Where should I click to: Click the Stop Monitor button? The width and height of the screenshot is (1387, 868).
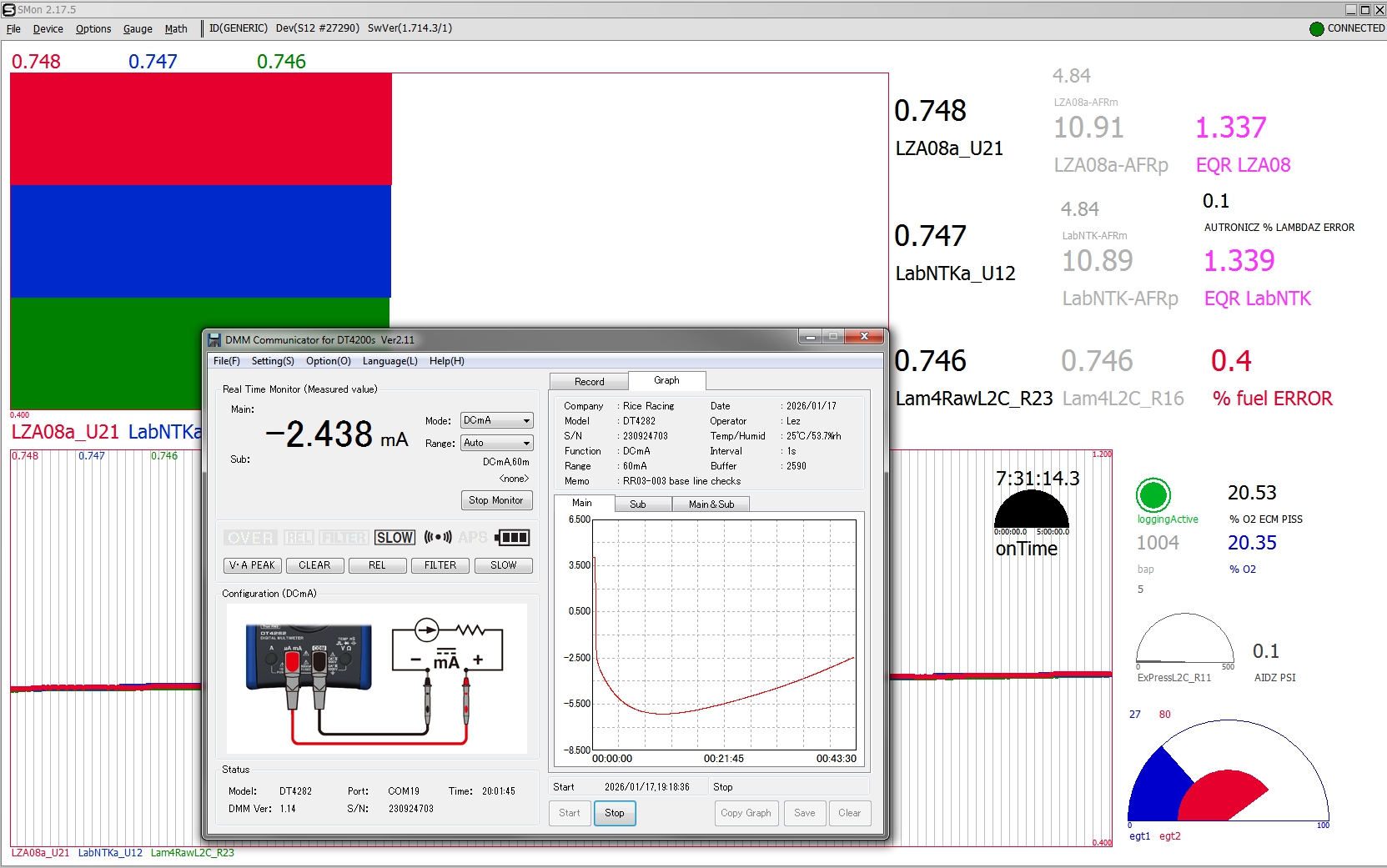click(x=496, y=500)
